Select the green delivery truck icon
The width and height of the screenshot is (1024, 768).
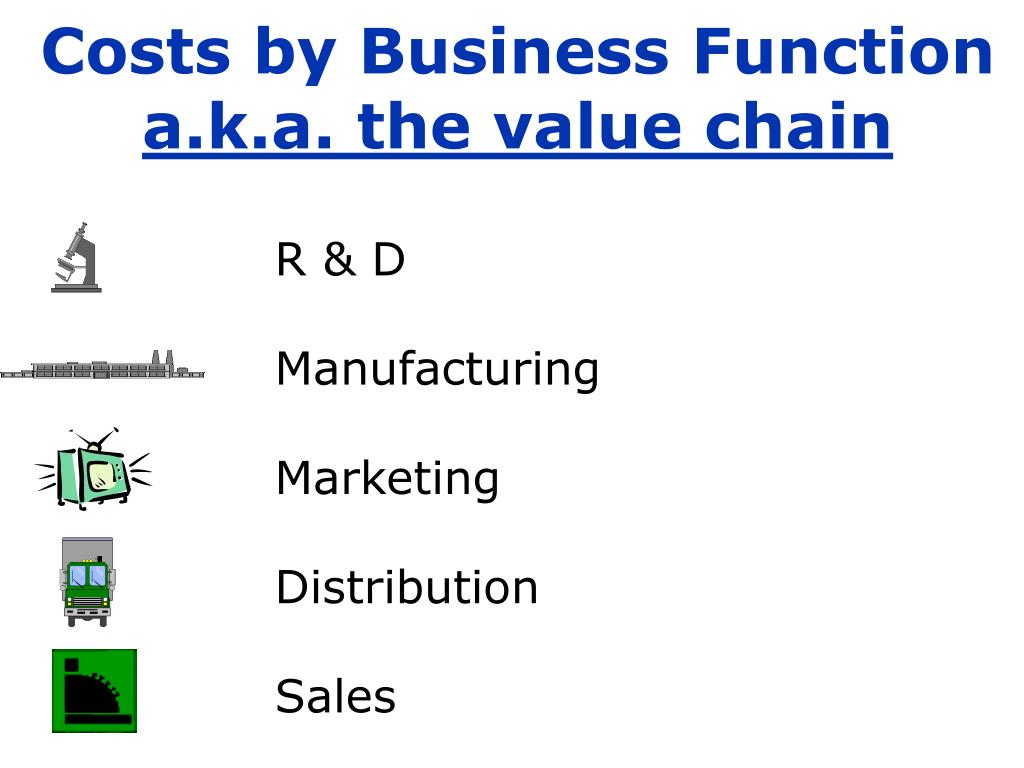[88, 582]
